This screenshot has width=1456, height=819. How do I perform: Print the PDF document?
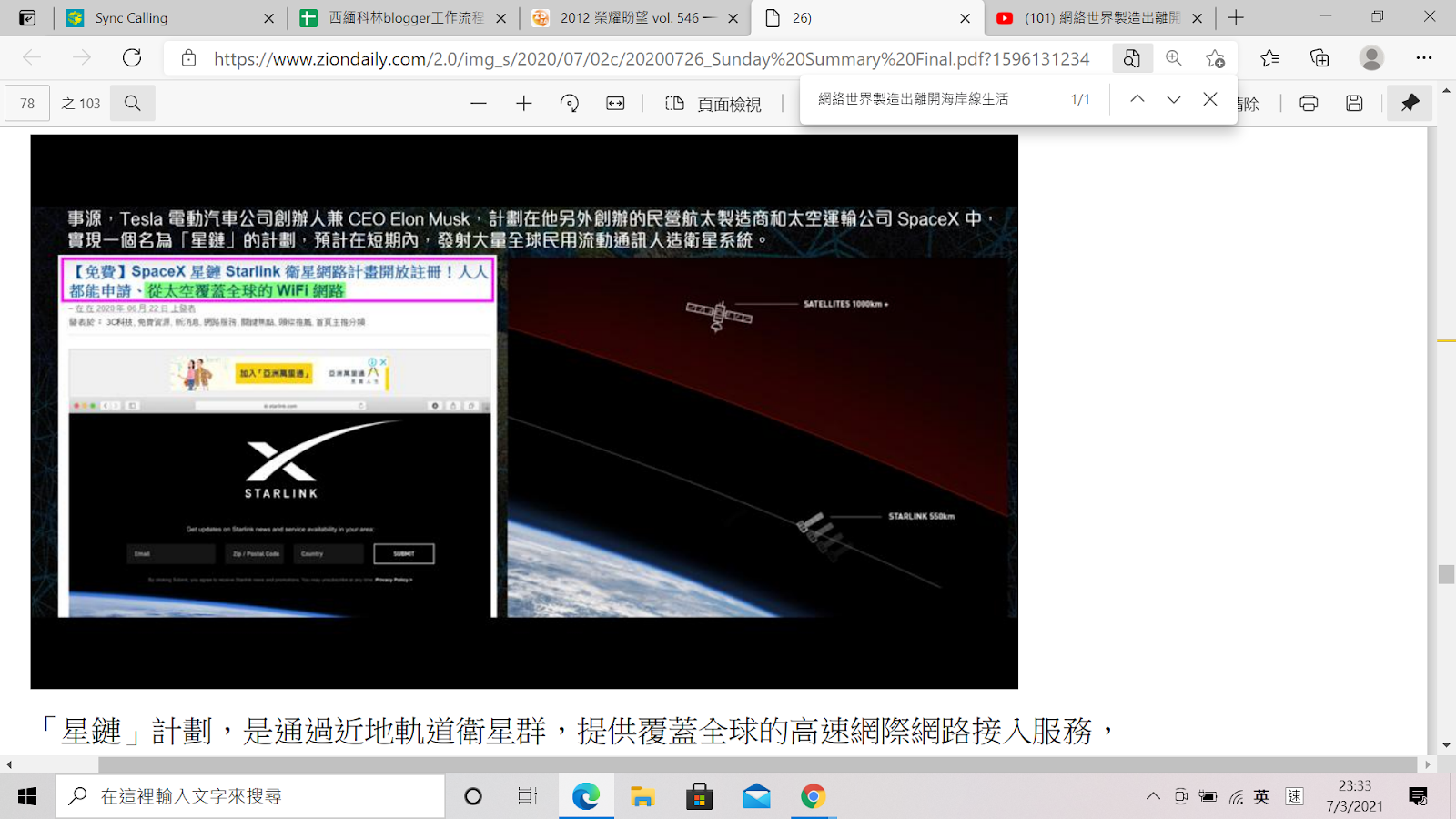1309,104
